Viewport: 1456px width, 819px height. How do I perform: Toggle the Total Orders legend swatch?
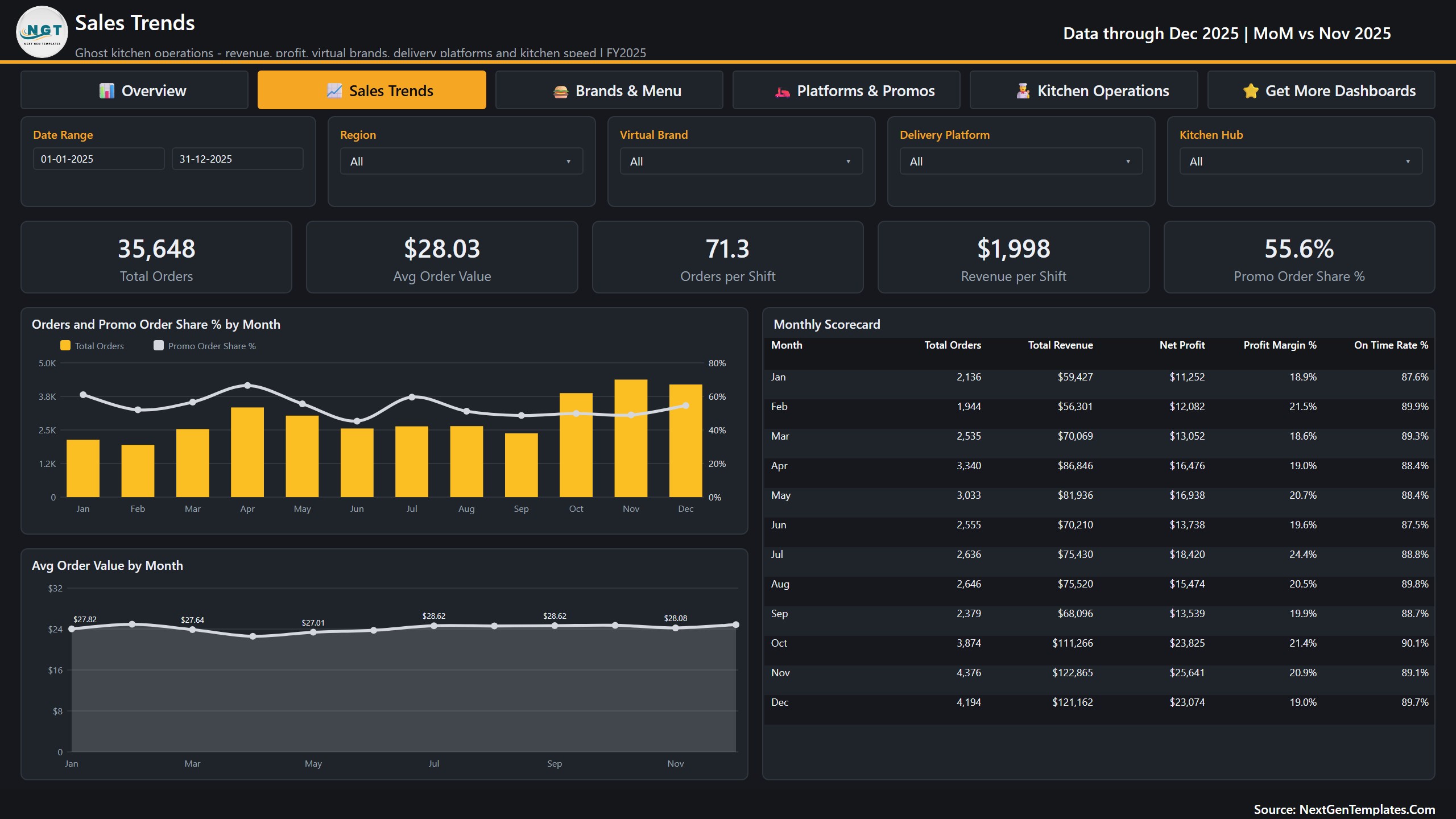pyautogui.click(x=65, y=345)
